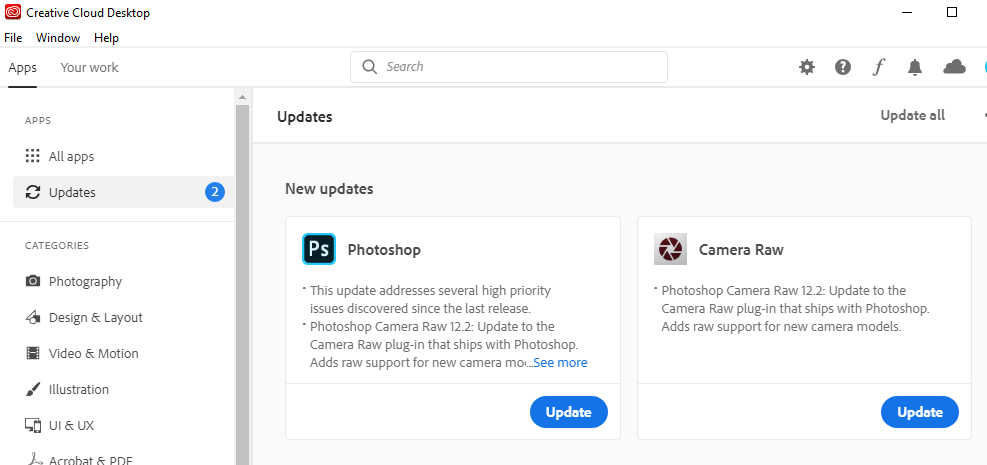Viewport: 987px width, 465px height.
Task: Open the fonts f icon
Action: tap(879, 67)
